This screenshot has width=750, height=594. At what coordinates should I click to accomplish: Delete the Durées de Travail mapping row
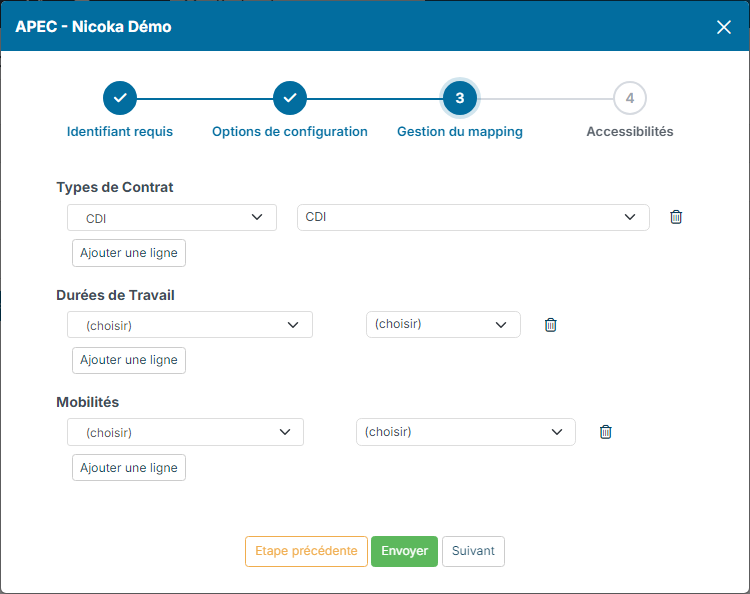[x=551, y=325]
